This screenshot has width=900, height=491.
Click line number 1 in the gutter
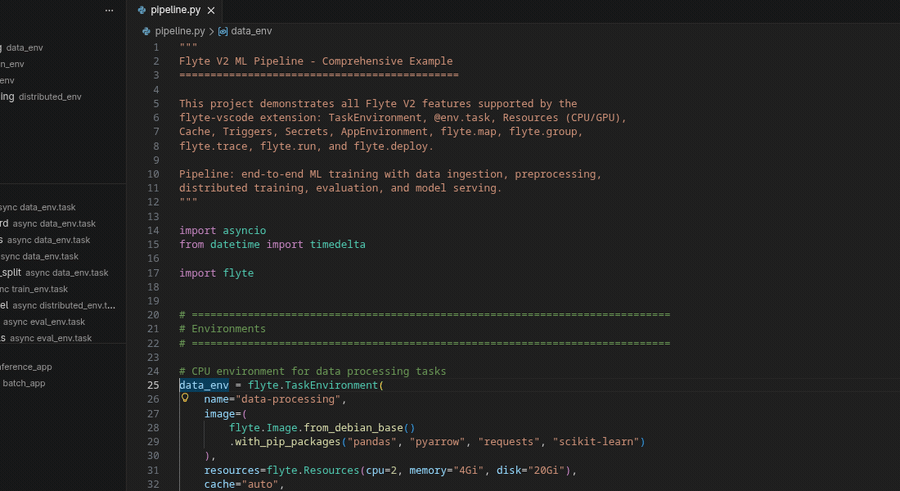click(x=156, y=47)
